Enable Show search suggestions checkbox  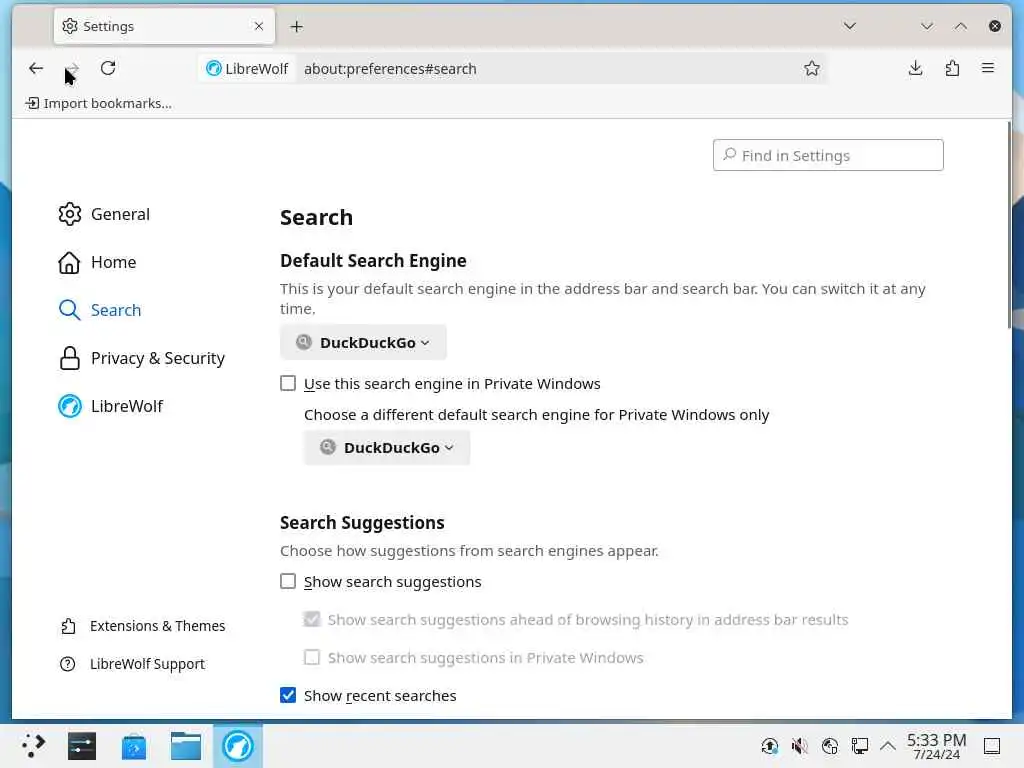pos(288,581)
